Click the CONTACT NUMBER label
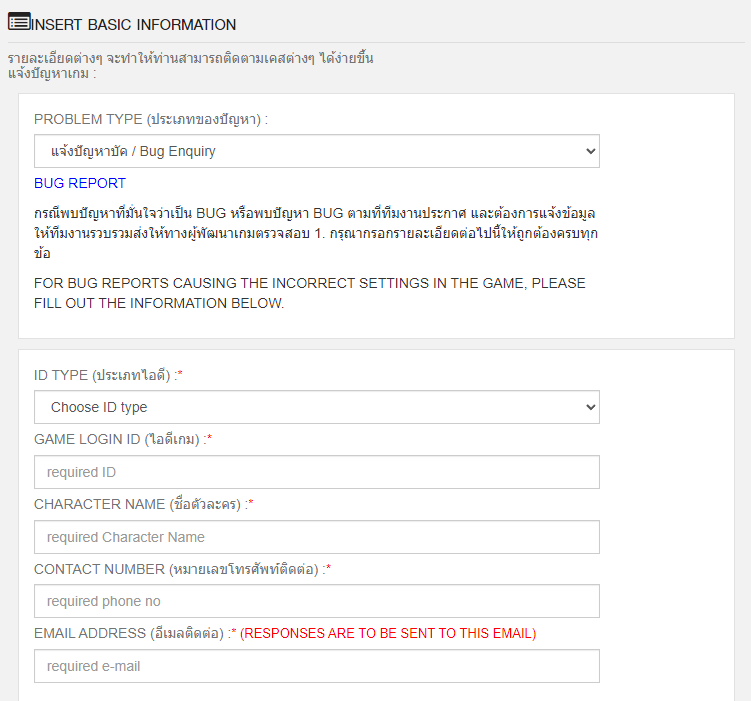The image size is (751, 701). pyautogui.click(x=181, y=569)
